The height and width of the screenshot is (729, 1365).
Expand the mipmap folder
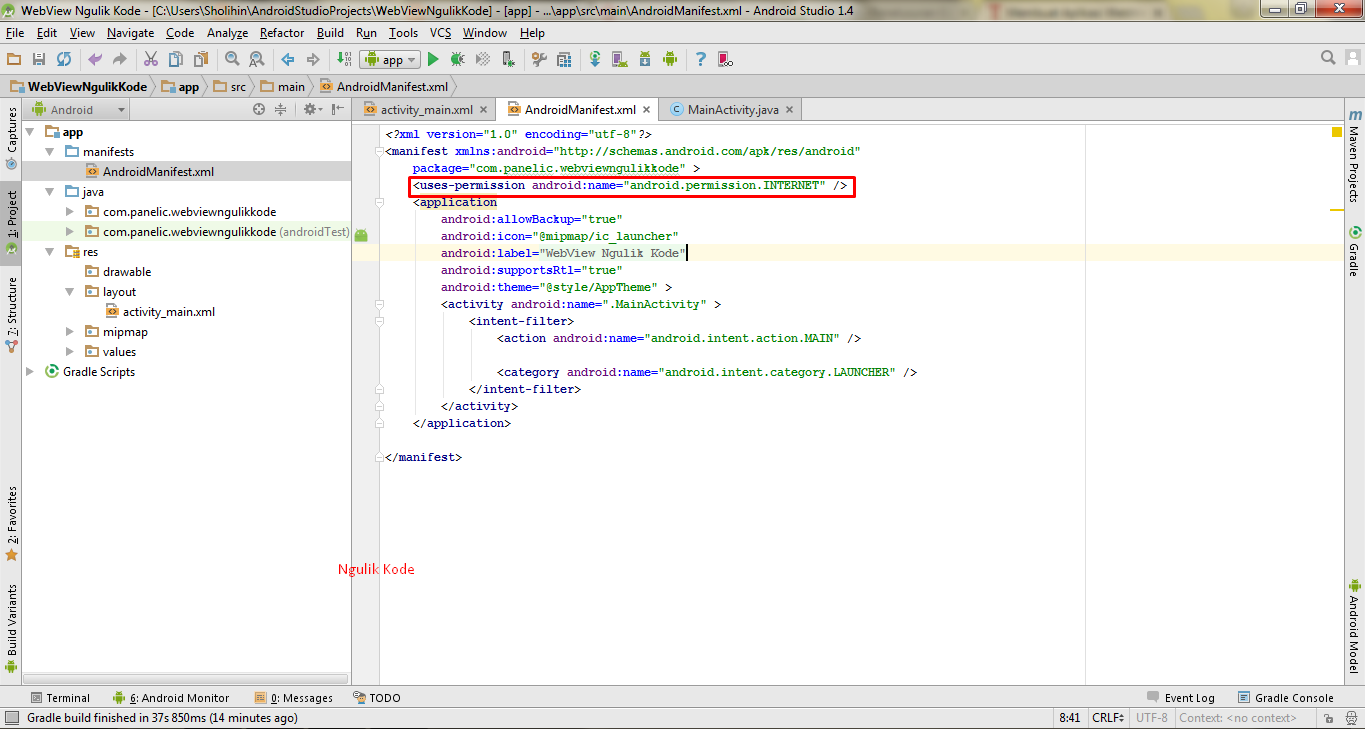70,332
